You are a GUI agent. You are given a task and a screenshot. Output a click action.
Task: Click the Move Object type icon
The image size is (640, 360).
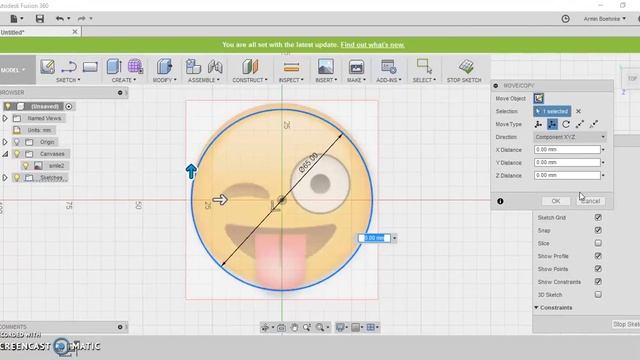click(538, 98)
